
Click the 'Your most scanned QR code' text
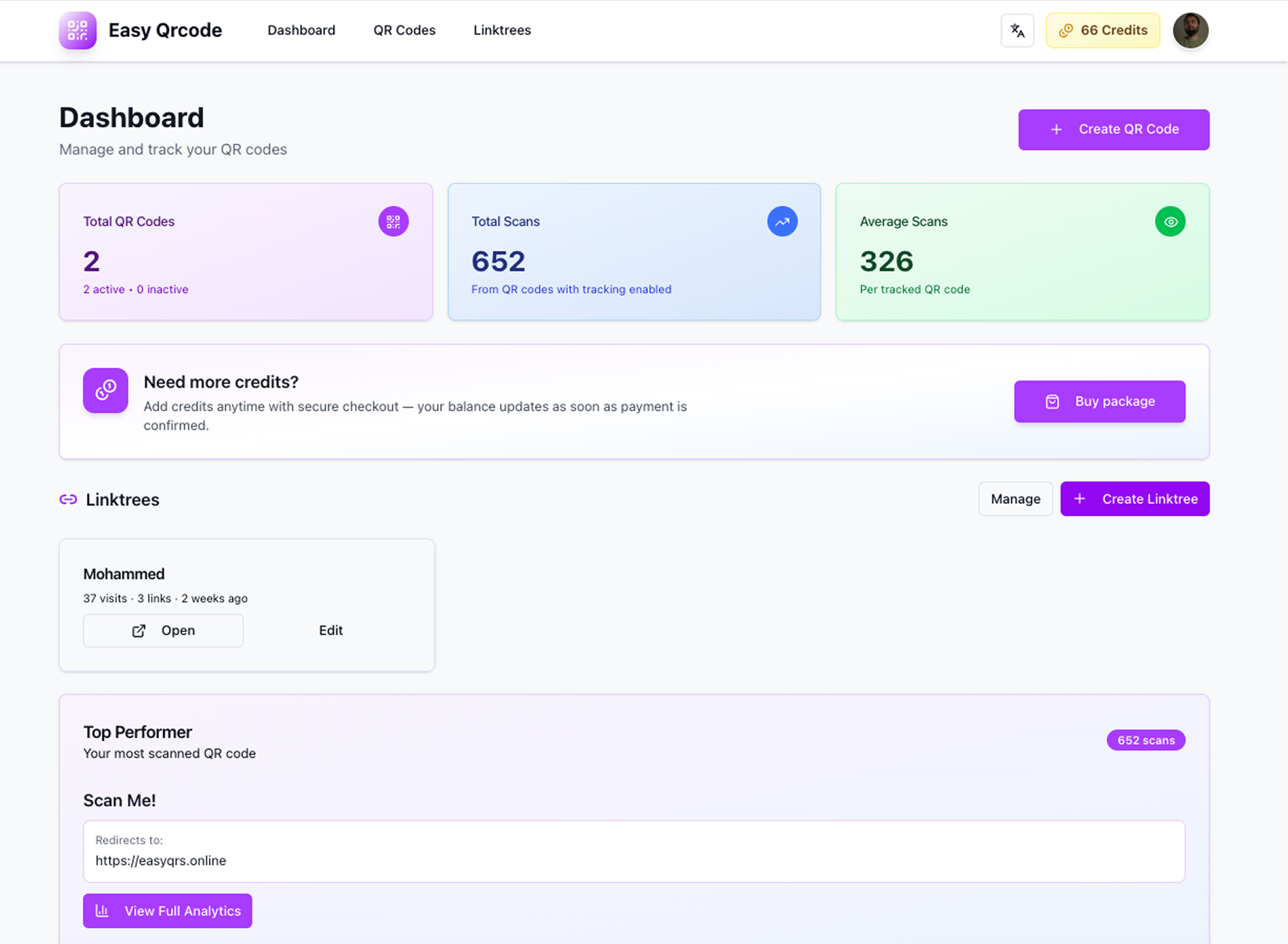pyautogui.click(x=170, y=753)
